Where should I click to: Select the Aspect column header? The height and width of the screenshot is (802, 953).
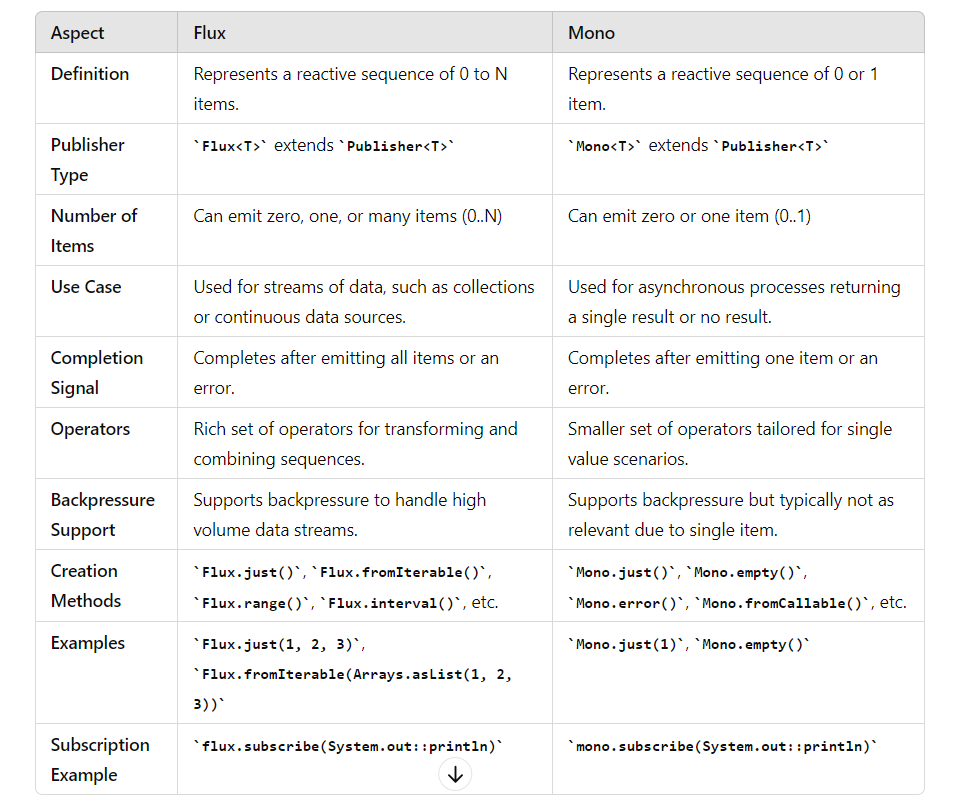point(77,33)
